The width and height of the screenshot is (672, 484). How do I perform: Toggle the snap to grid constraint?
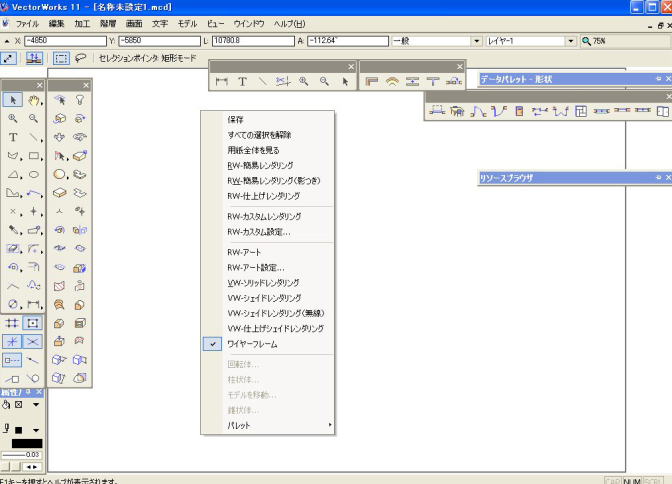pyautogui.click(x=12, y=323)
